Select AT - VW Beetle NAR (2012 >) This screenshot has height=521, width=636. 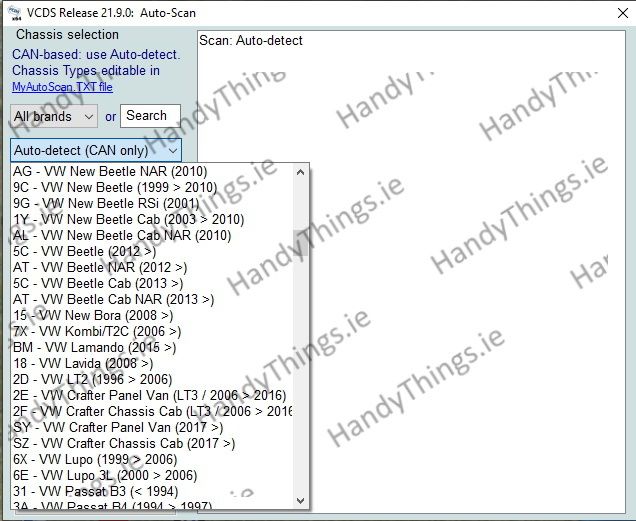(152, 267)
